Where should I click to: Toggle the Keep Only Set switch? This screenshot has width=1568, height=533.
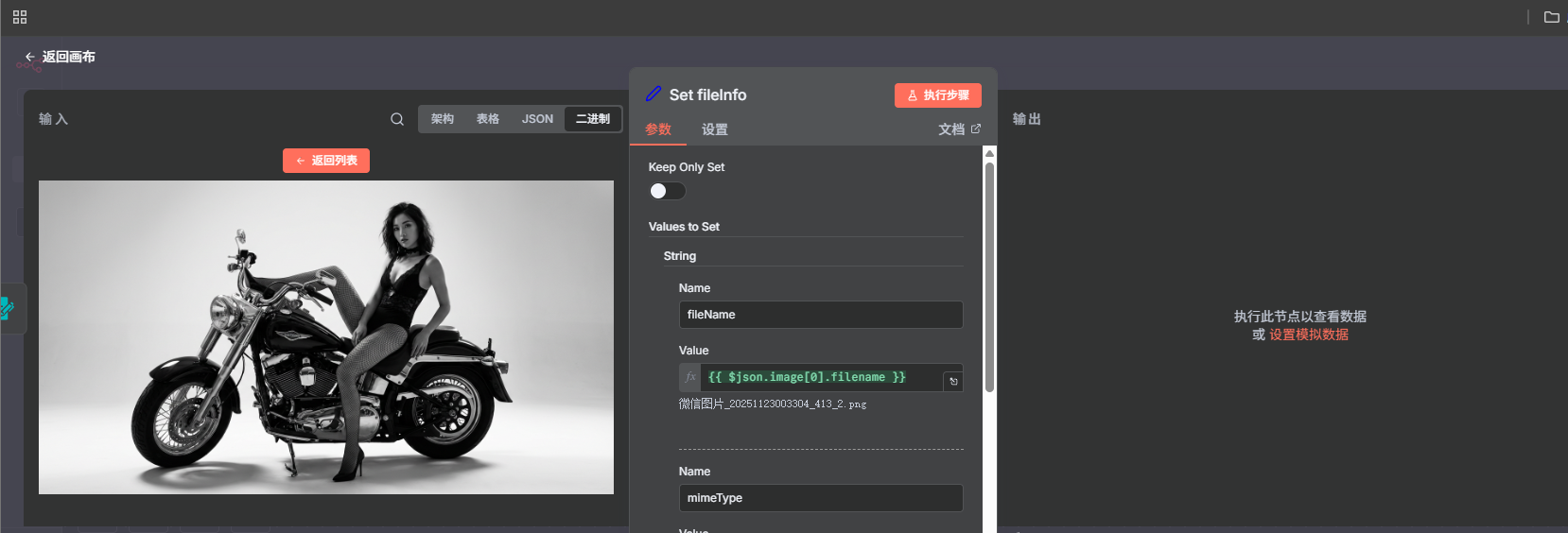pos(667,191)
